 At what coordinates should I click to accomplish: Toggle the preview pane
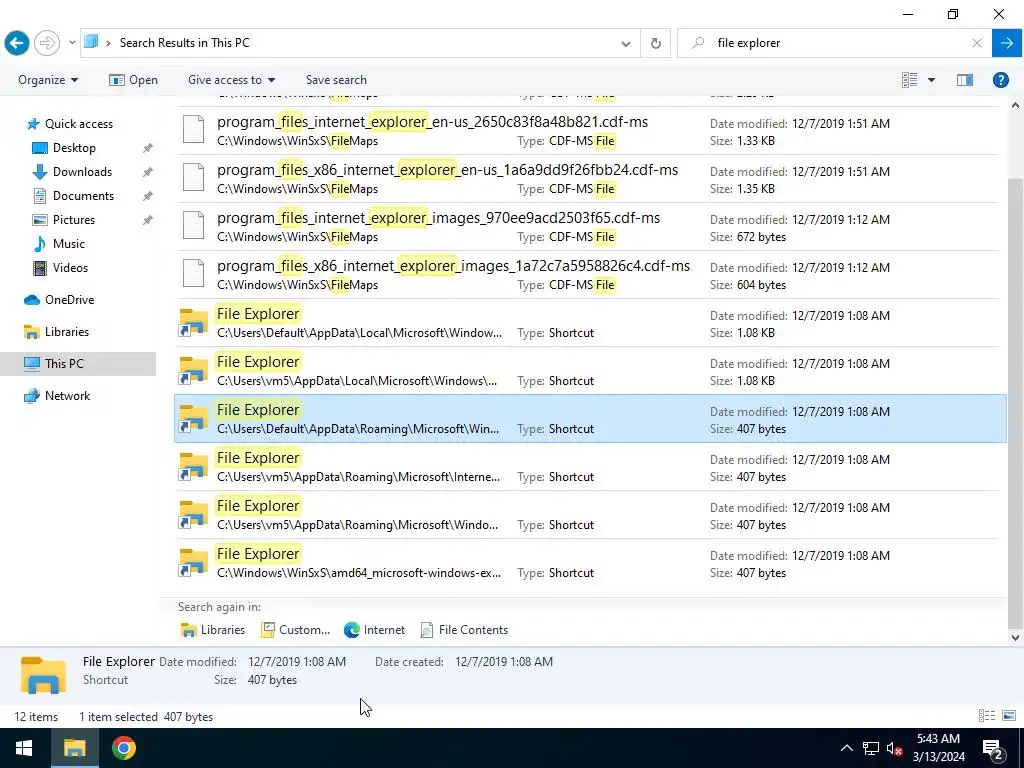click(x=965, y=80)
